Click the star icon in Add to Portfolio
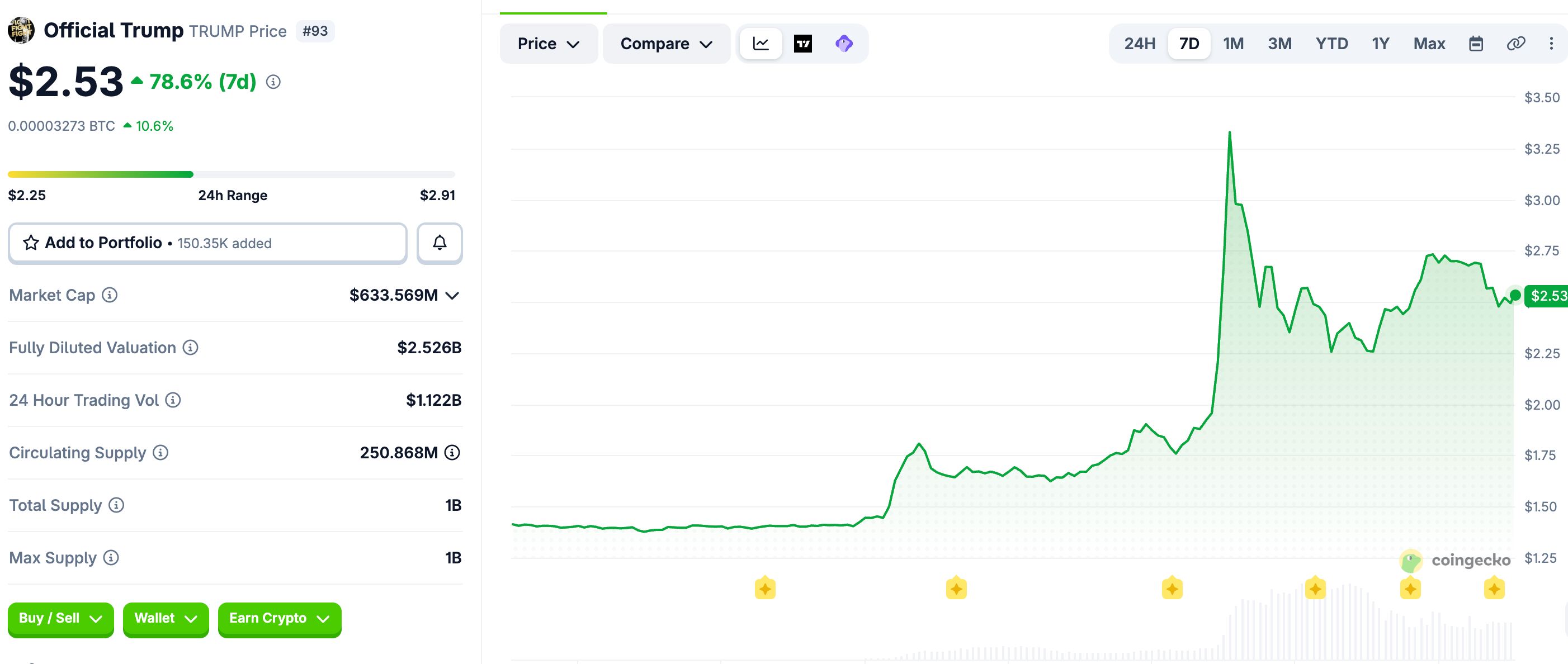Screen dimensions: 1568x664 tap(31, 243)
